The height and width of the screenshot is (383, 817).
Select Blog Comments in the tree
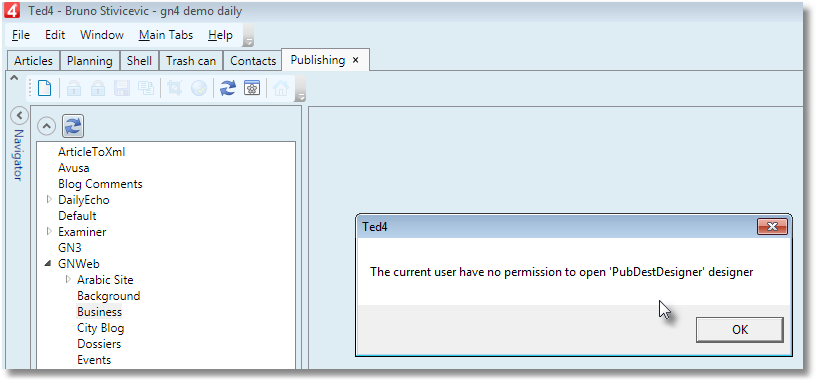click(x=100, y=184)
